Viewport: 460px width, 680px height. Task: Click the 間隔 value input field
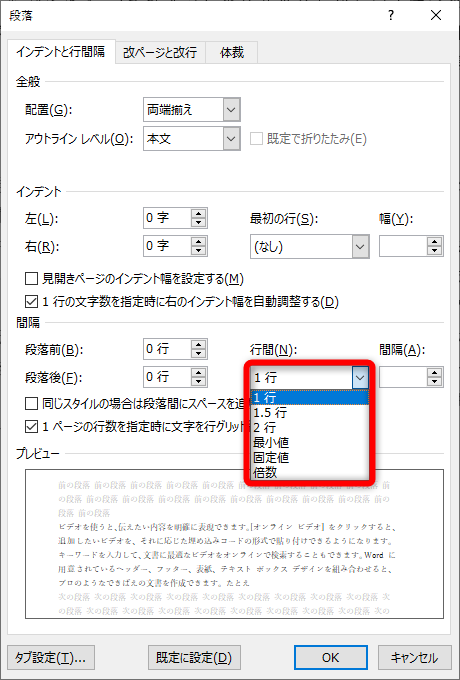(x=403, y=377)
